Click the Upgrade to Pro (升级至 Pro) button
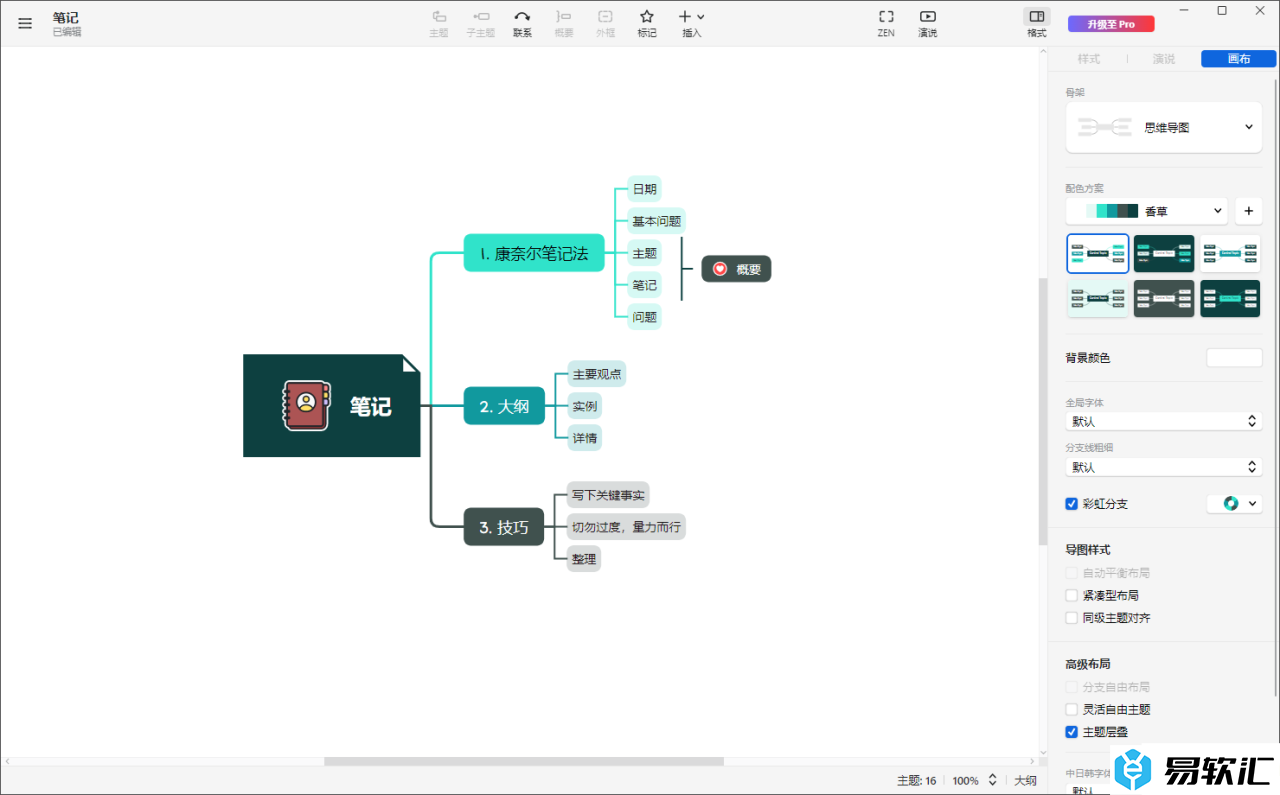This screenshot has height=795, width=1280. click(x=1111, y=24)
